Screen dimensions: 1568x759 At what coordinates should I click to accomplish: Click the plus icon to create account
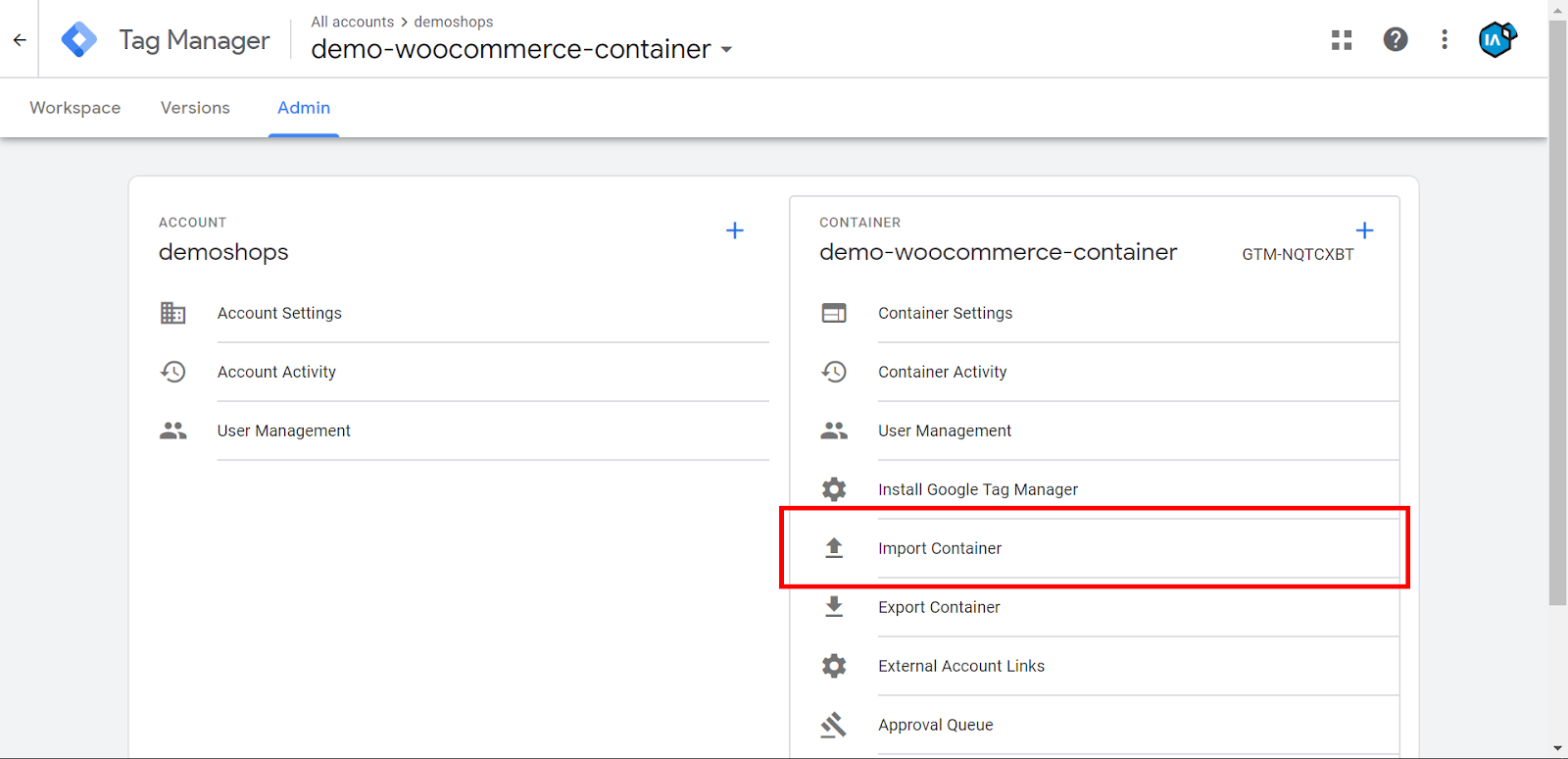[735, 230]
